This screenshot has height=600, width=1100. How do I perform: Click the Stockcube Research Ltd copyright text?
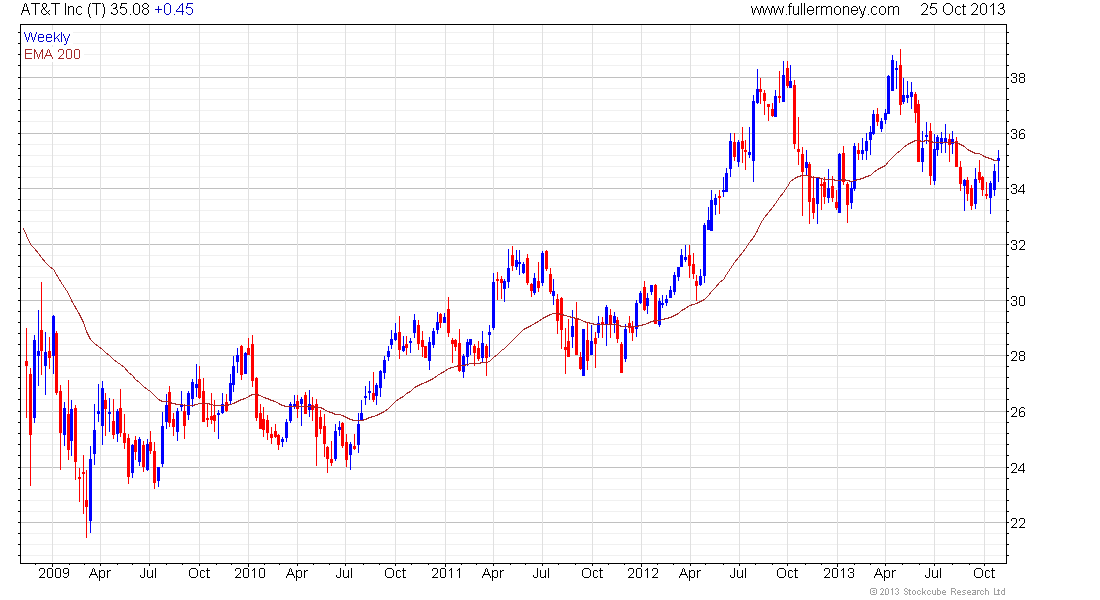pos(937,592)
